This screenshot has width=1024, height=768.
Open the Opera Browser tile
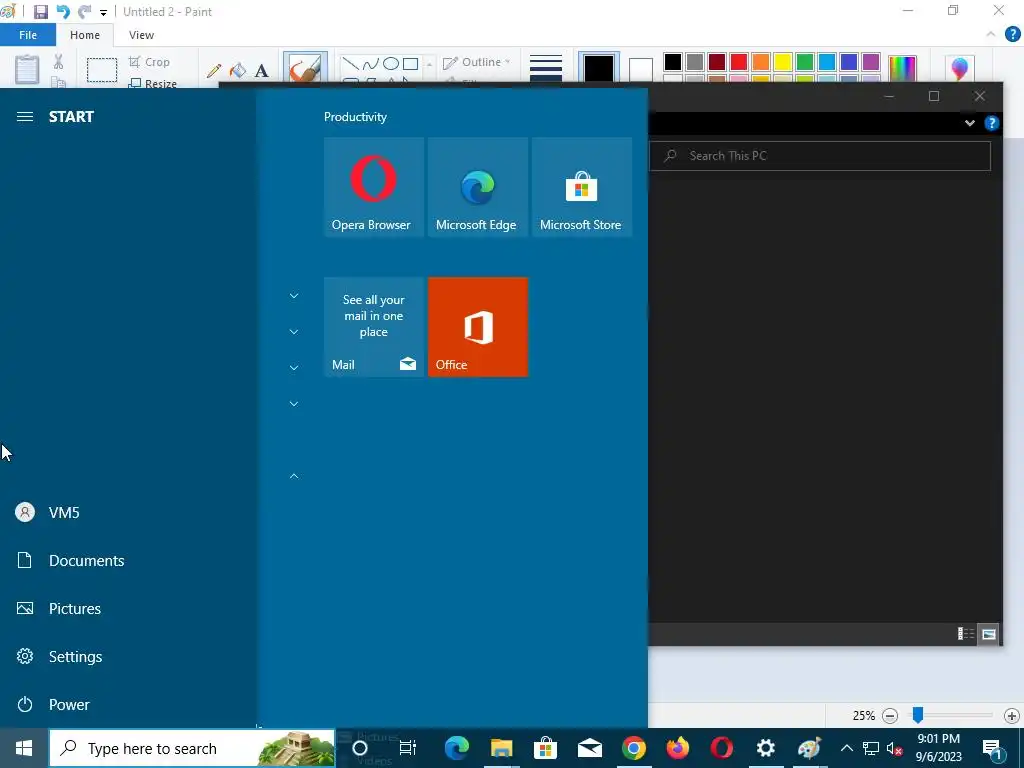[374, 187]
